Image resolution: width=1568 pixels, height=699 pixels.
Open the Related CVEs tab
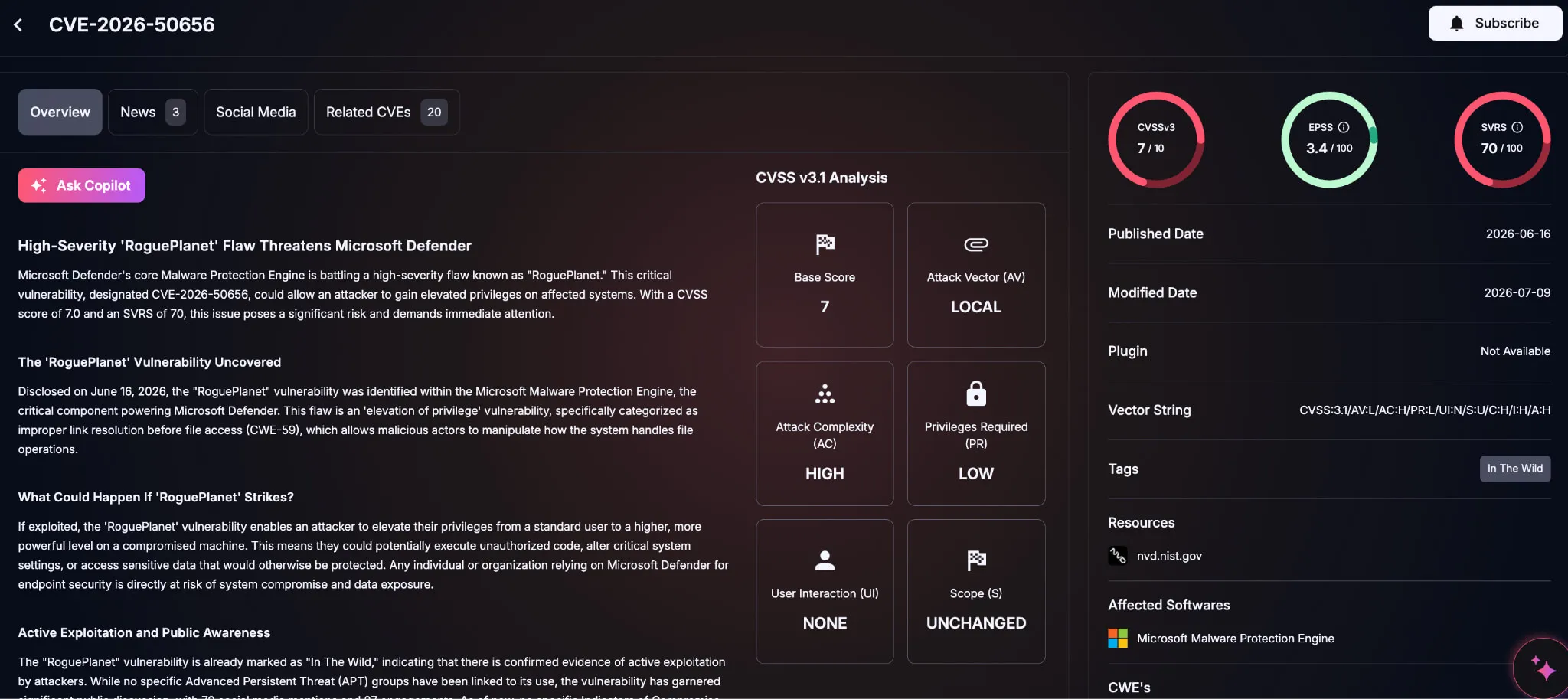click(387, 112)
